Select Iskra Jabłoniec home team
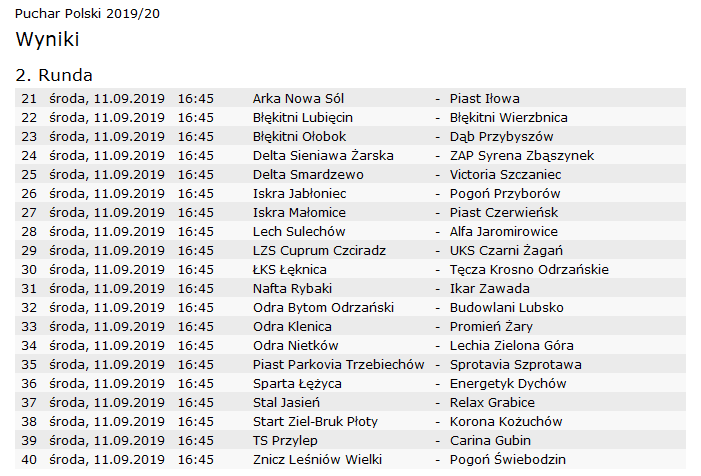 pos(300,194)
